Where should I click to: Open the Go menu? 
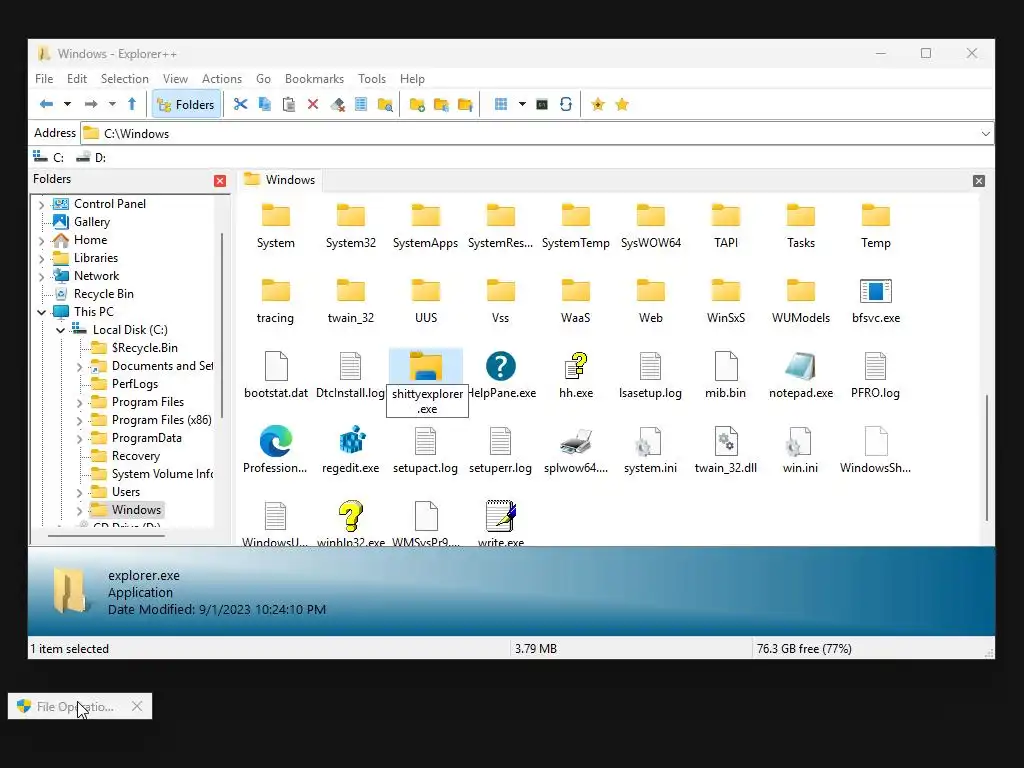coord(263,78)
